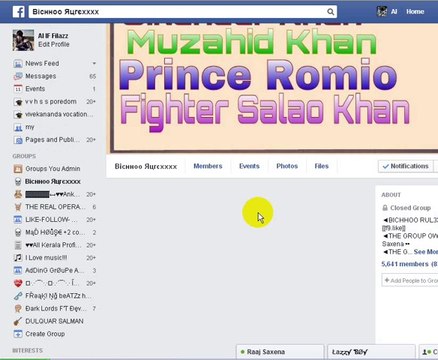The image size is (438, 360).
Task: Open Messages in the sidebar
Action: pyautogui.click(x=41, y=76)
